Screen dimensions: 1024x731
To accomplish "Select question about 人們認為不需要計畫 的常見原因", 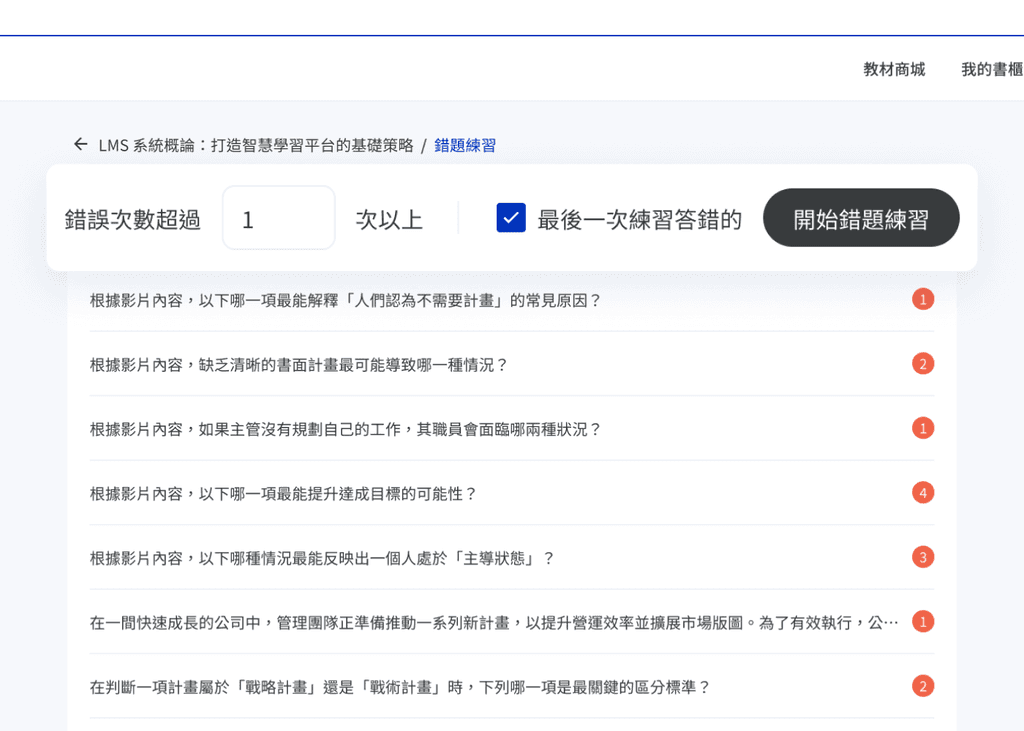I will coord(345,301).
